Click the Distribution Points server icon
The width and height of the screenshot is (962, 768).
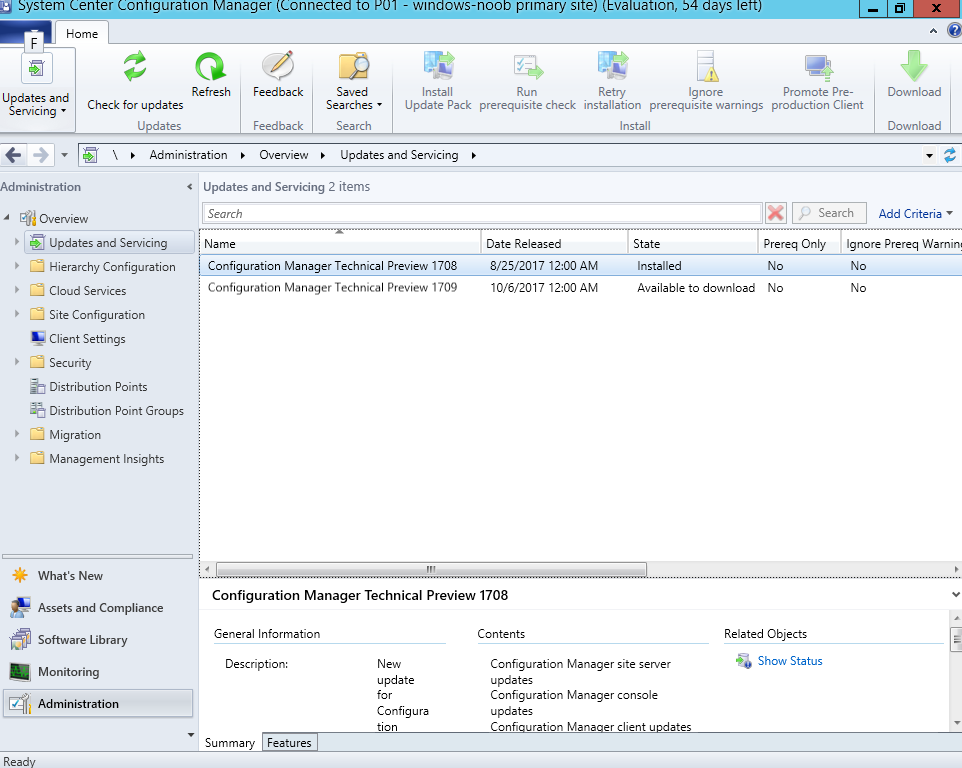click(37, 386)
